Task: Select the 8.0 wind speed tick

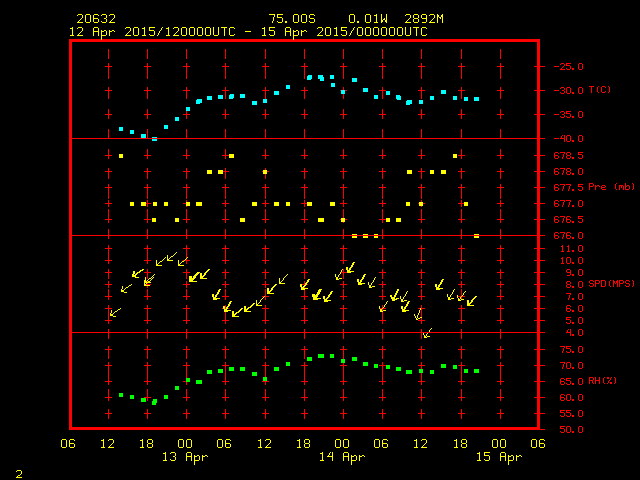Action: (575, 284)
